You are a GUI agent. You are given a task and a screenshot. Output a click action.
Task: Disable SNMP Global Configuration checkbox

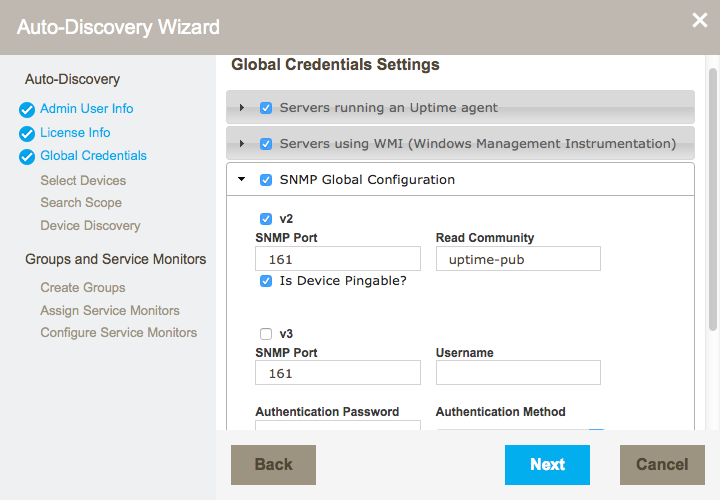(266, 181)
